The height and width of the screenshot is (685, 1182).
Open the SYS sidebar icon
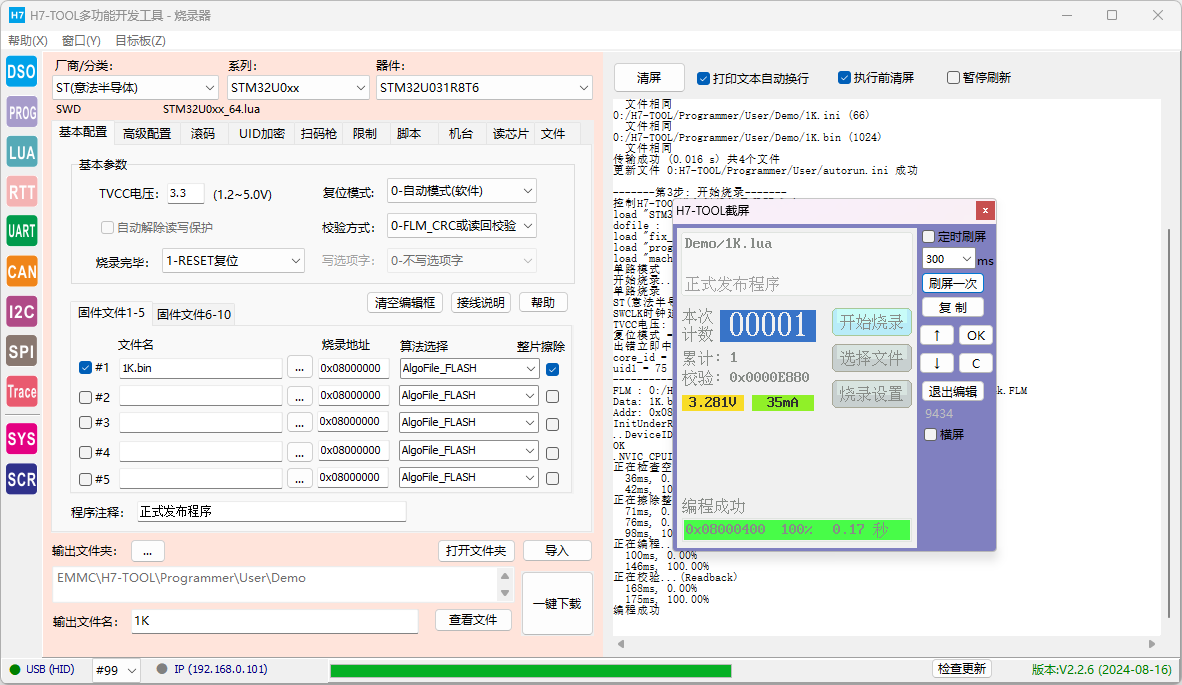point(21,439)
